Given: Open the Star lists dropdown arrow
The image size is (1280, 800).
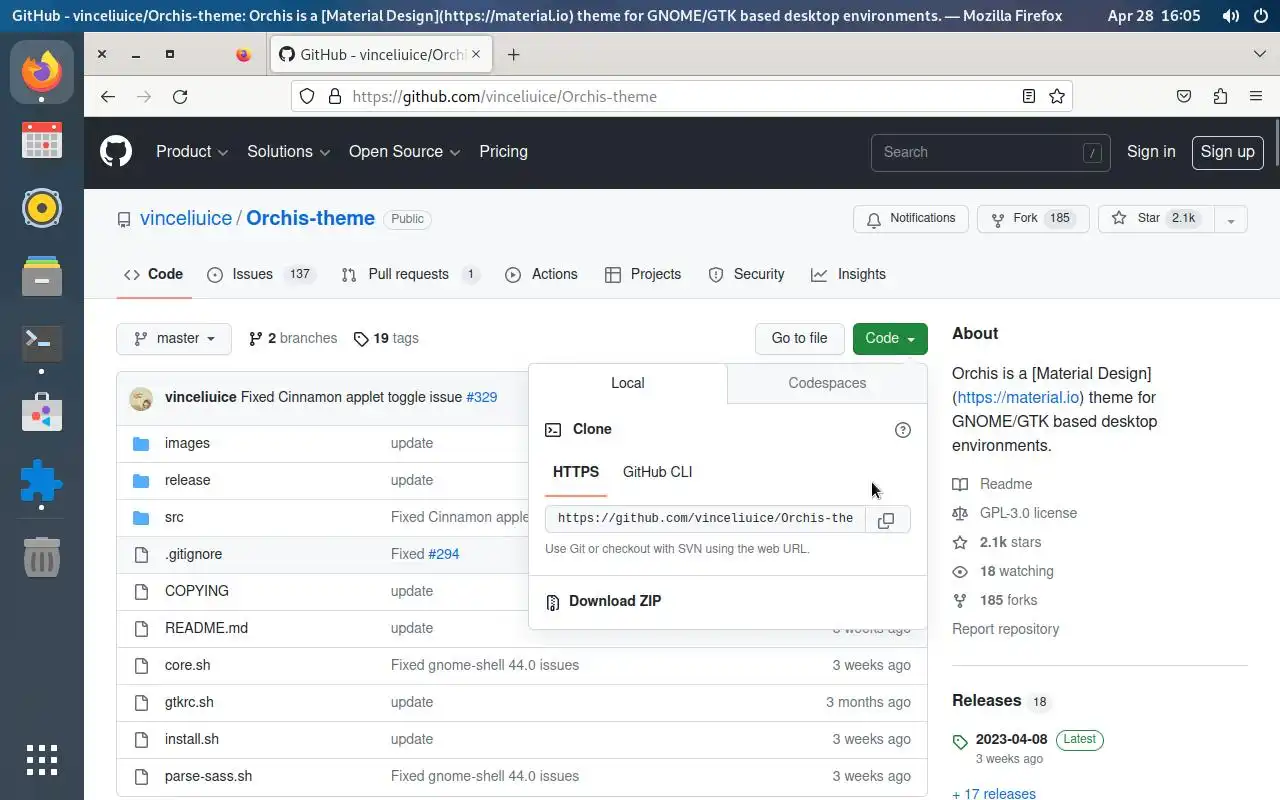Looking at the screenshot, I should 1231,219.
